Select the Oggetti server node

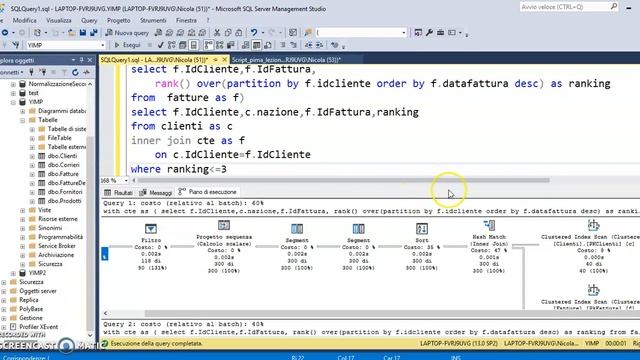click(x=38, y=291)
